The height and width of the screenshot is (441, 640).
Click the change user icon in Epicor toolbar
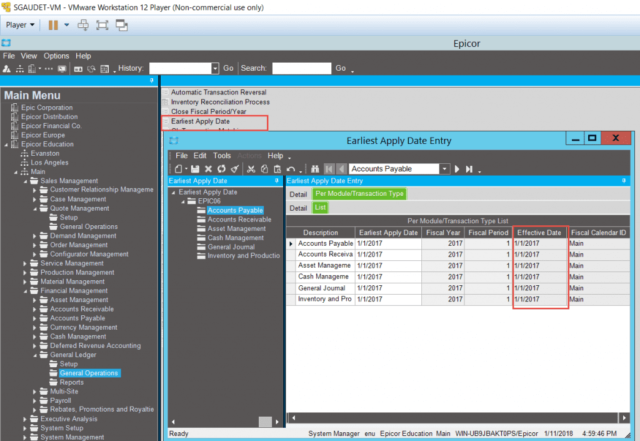tap(7, 69)
